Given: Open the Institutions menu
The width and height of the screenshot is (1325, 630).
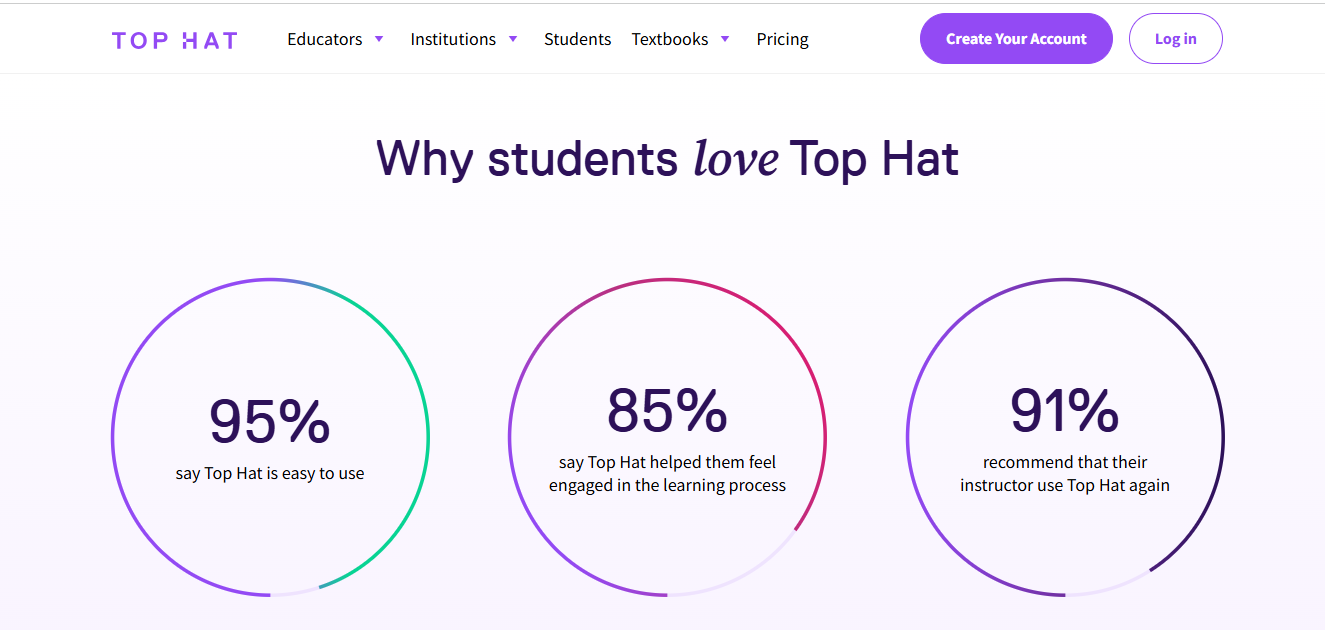Looking at the screenshot, I should point(453,39).
